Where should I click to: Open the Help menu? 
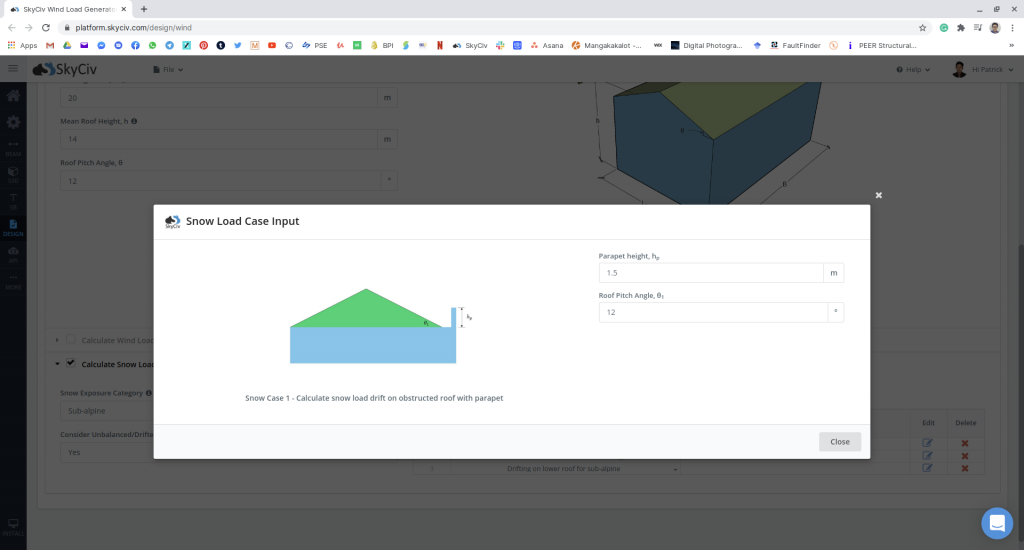click(914, 69)
